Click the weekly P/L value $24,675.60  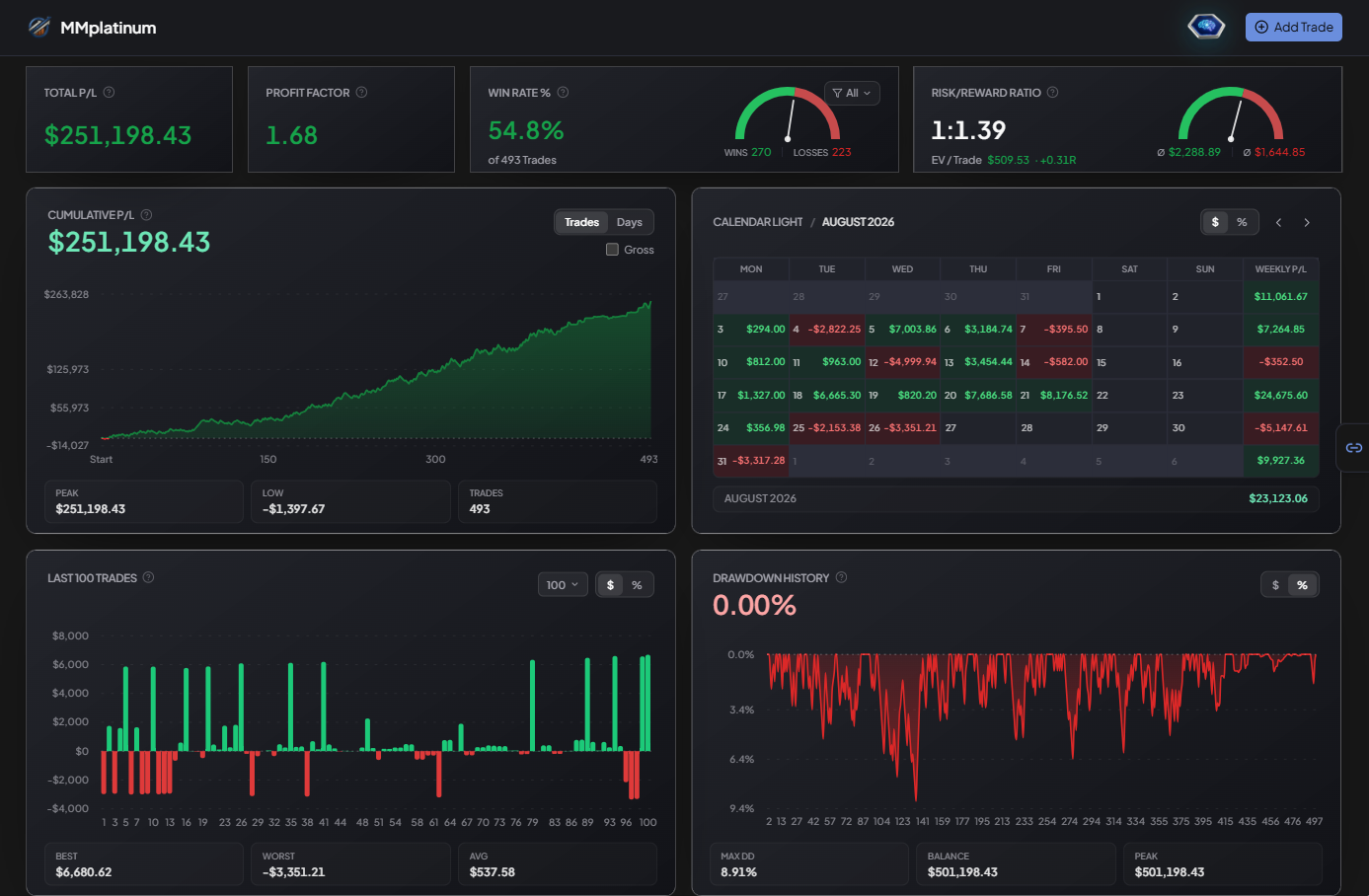click(1280, 396)
